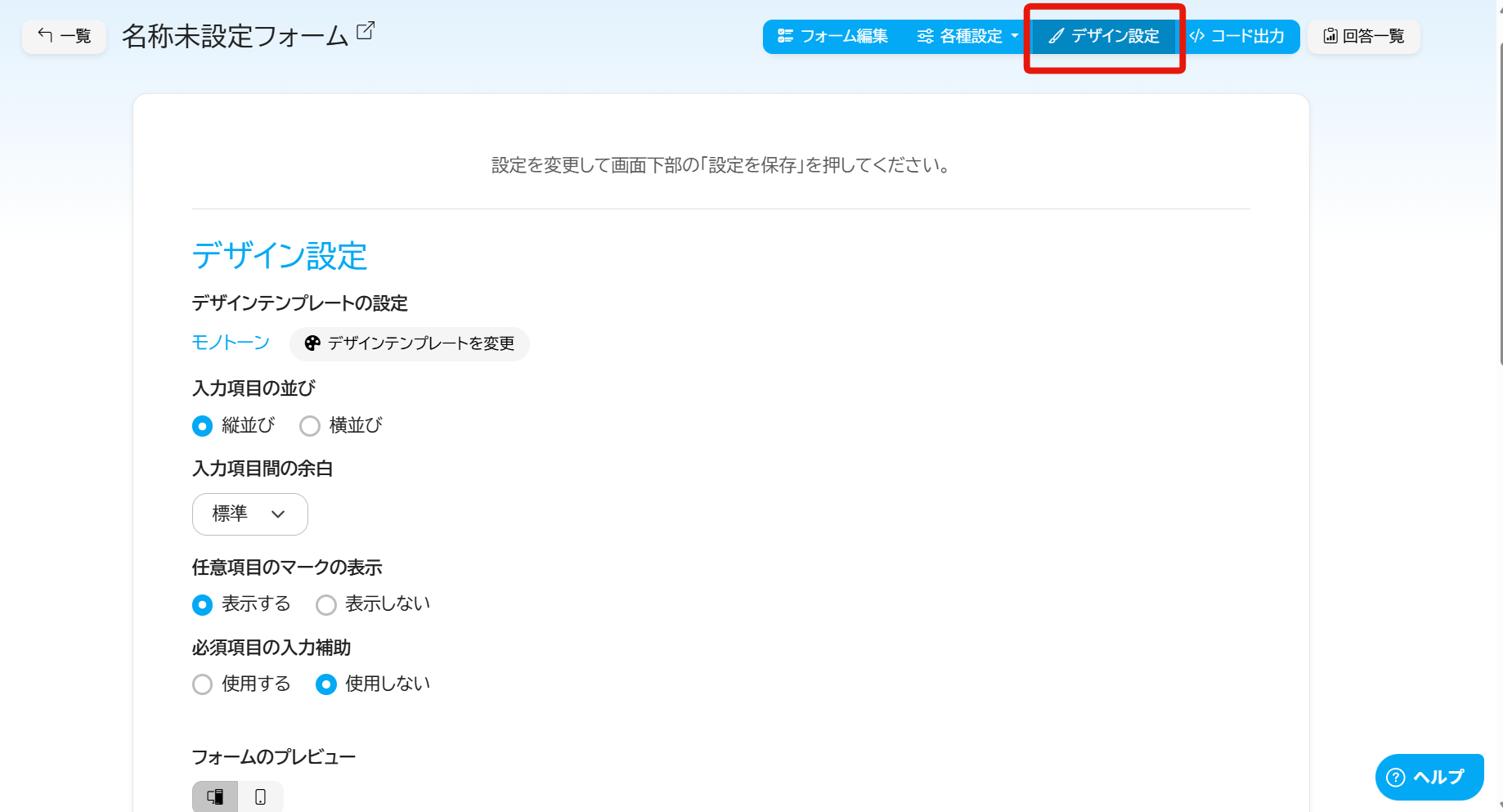Click the palette icon for design template
This screenshot has height=812, width=1503.
pos(312,343)
